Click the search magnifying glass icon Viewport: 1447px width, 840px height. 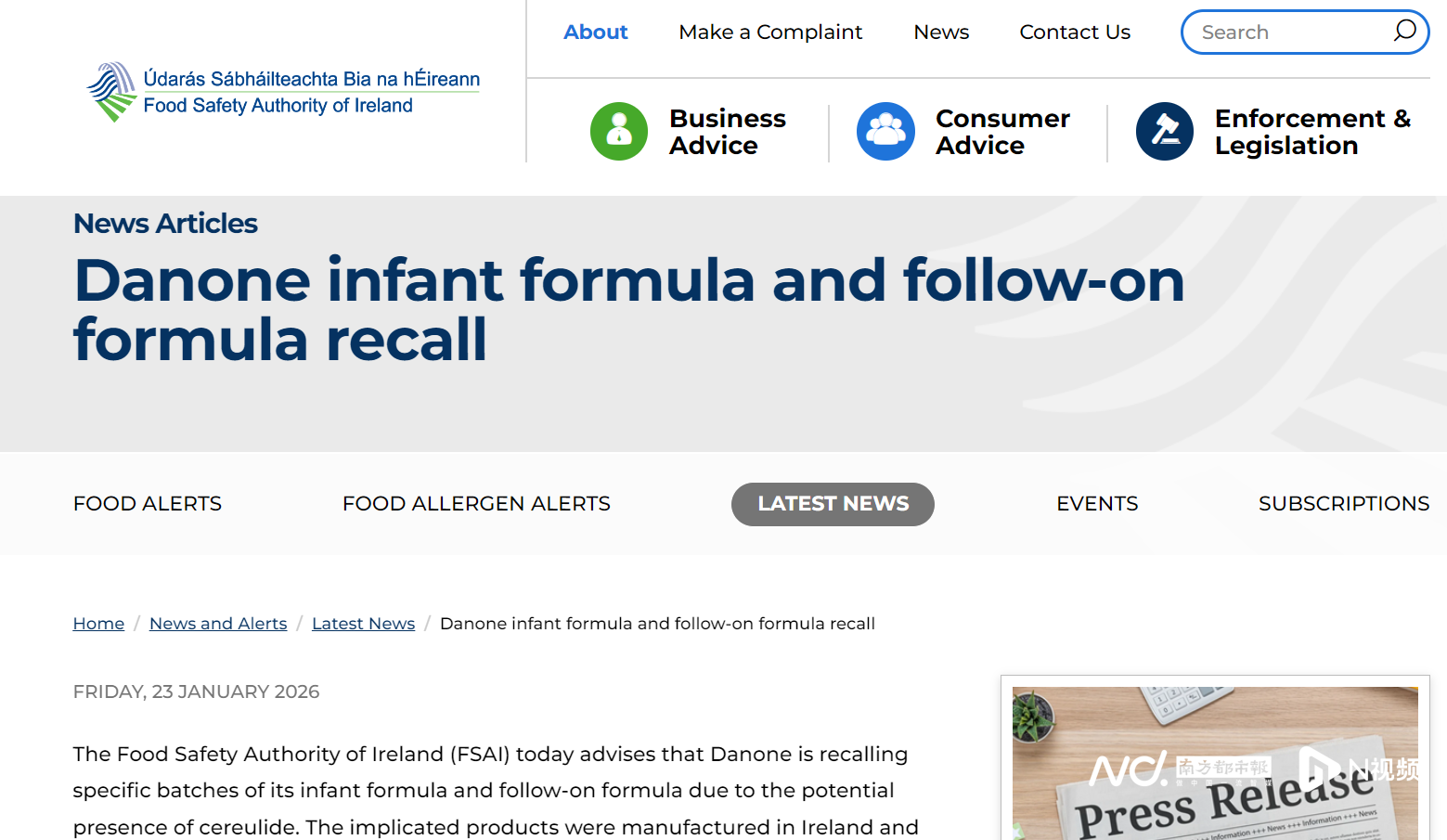(x=1404, y=31)
